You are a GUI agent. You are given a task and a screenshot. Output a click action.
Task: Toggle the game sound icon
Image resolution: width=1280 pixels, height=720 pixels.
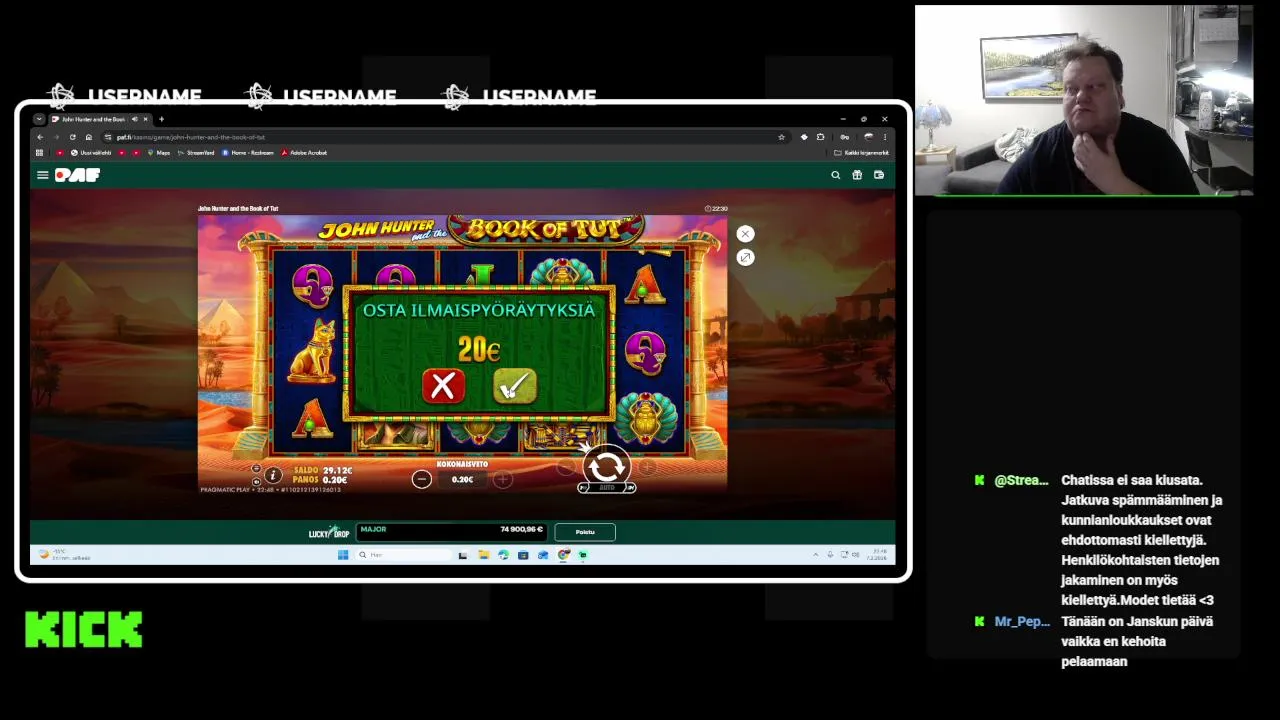pyautogui.click(x=256, y=482)
